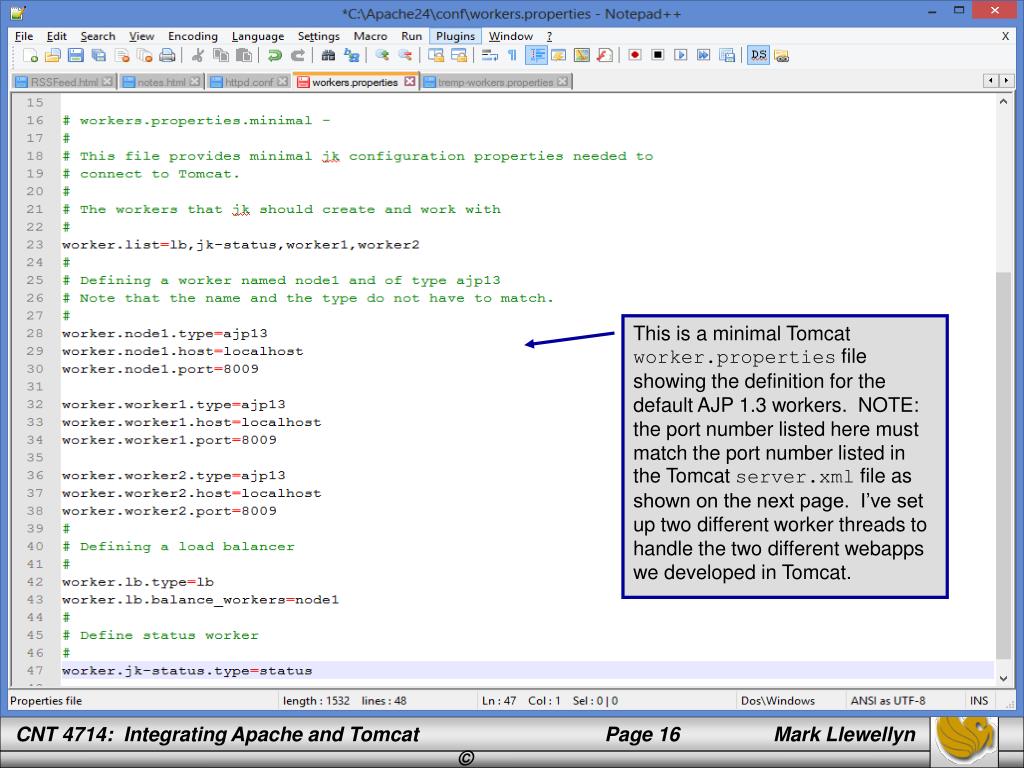Image resolution: width=1024 pixels, height=768 pixels.
Task: Close the tremp-workers.properties tab
Action: click(562, 82)
